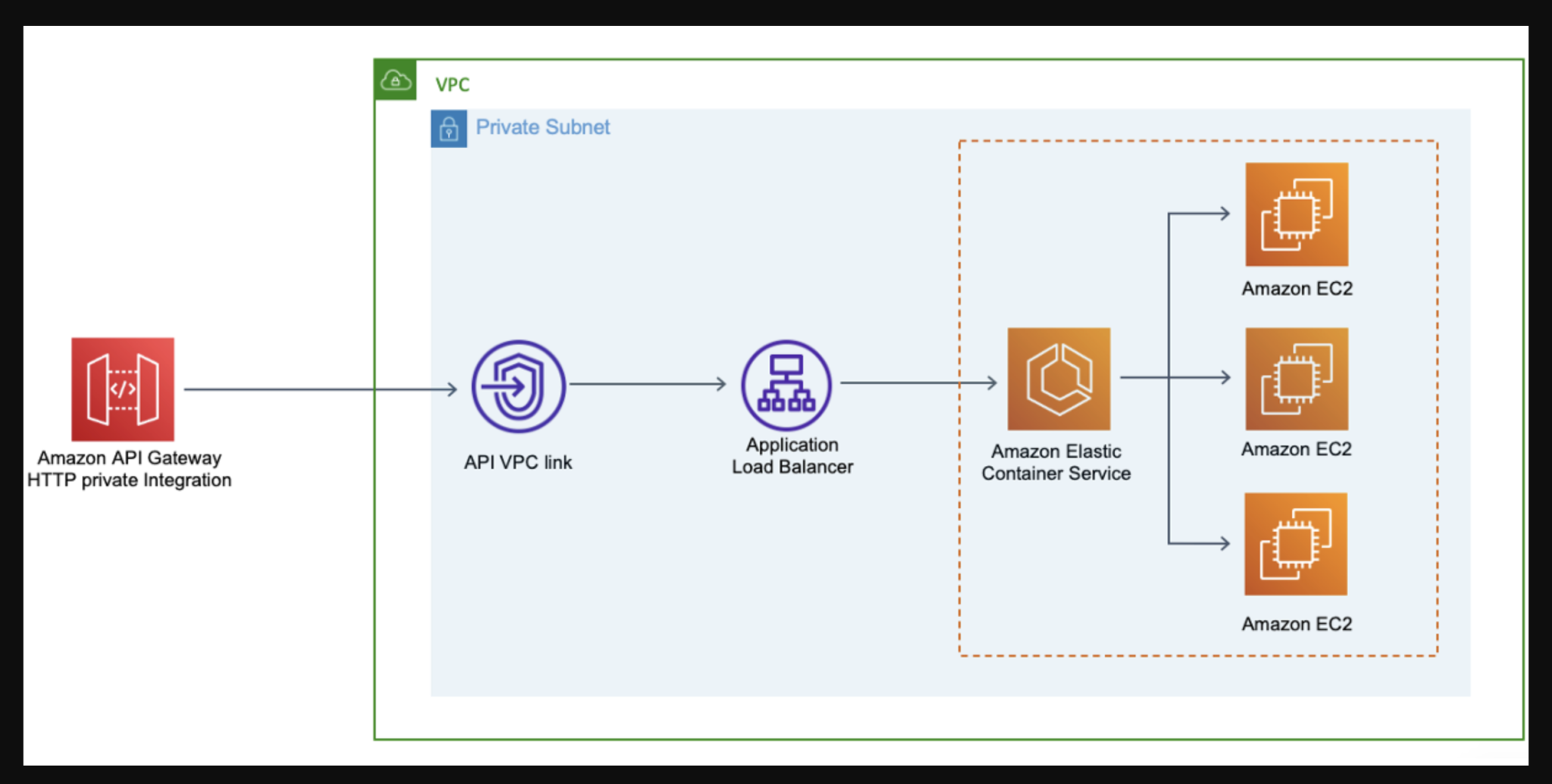Toggle the Private Subnet lock badge

click(449, 129)
